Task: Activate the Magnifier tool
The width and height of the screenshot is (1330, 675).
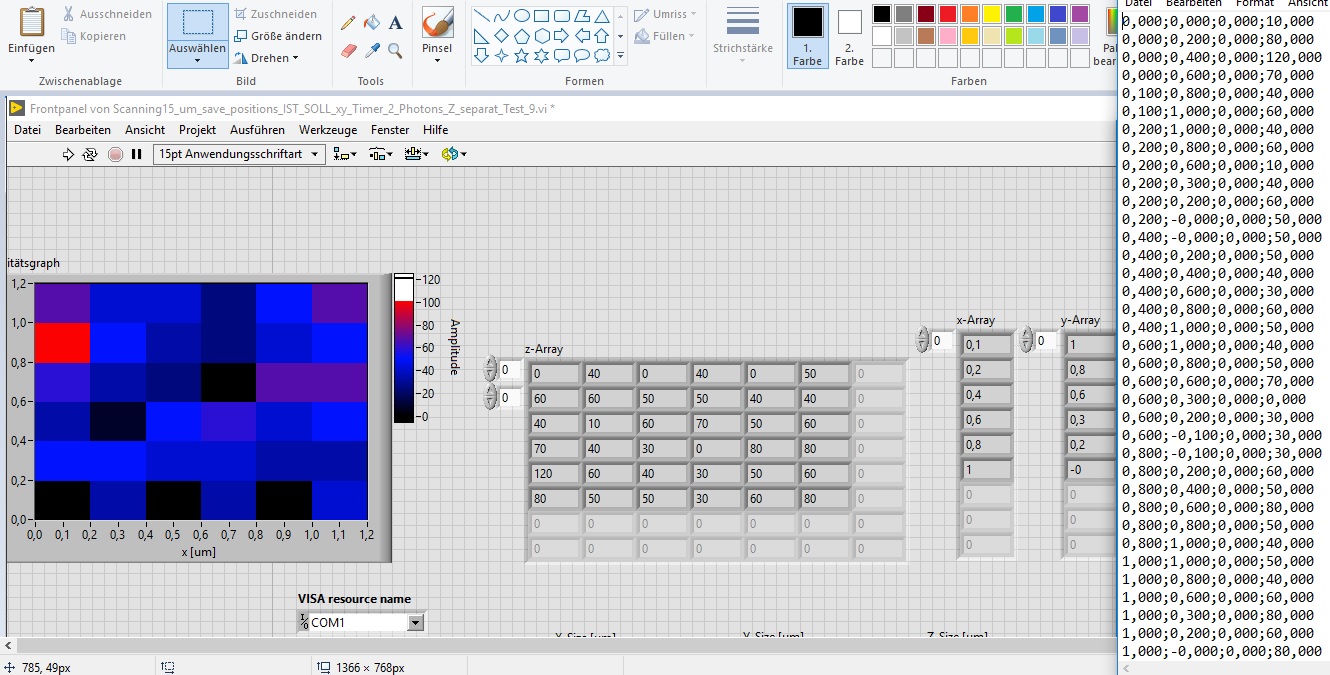Action: pos(396,50)
